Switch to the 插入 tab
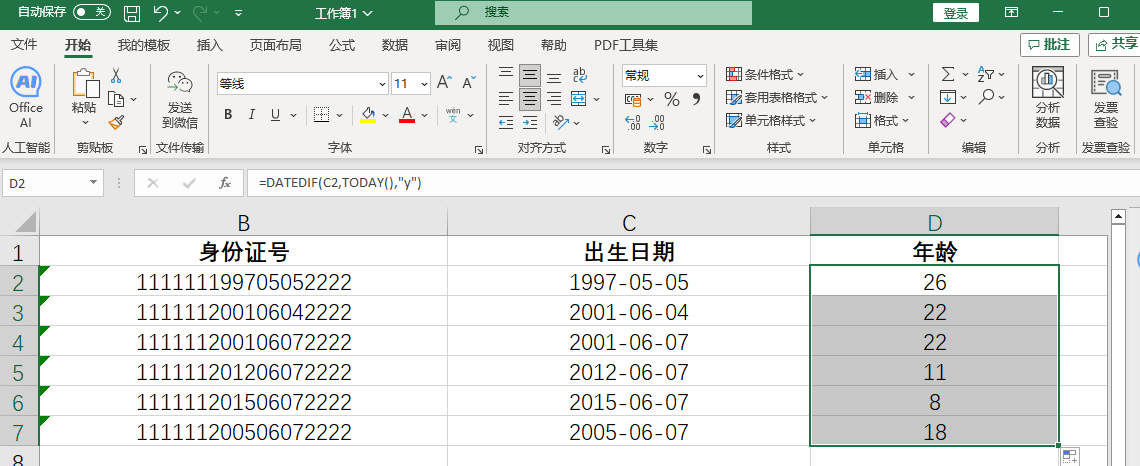This screenshot has height=466, width=1140. (209, 45)
